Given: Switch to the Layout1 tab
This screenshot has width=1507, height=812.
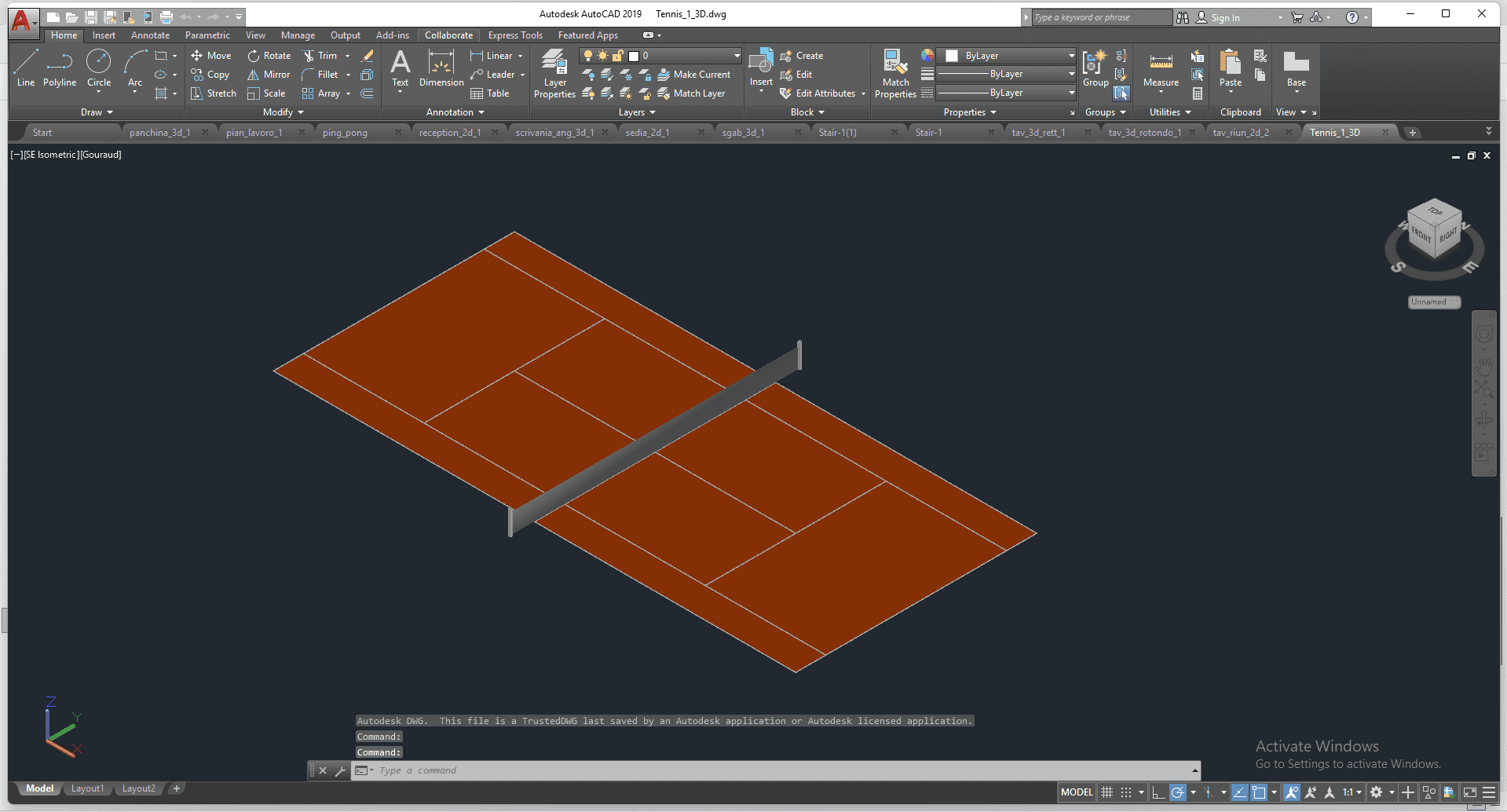Looking at the screenshot, I should [87, 788].
